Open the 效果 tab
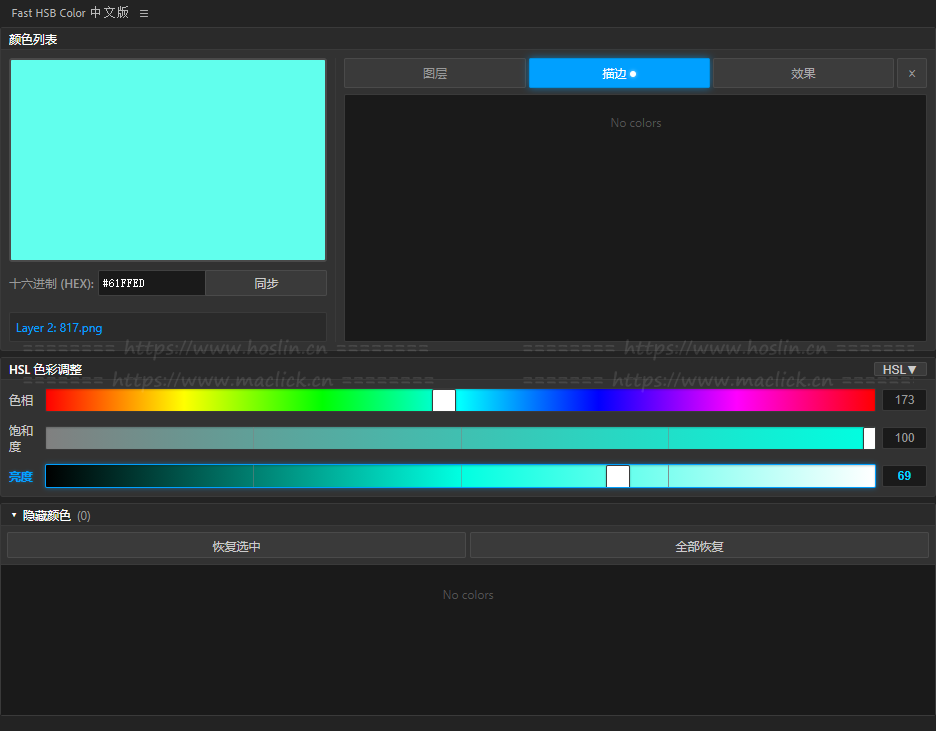The width and height of the screenshot is (936, 731). tap(803, 73)
